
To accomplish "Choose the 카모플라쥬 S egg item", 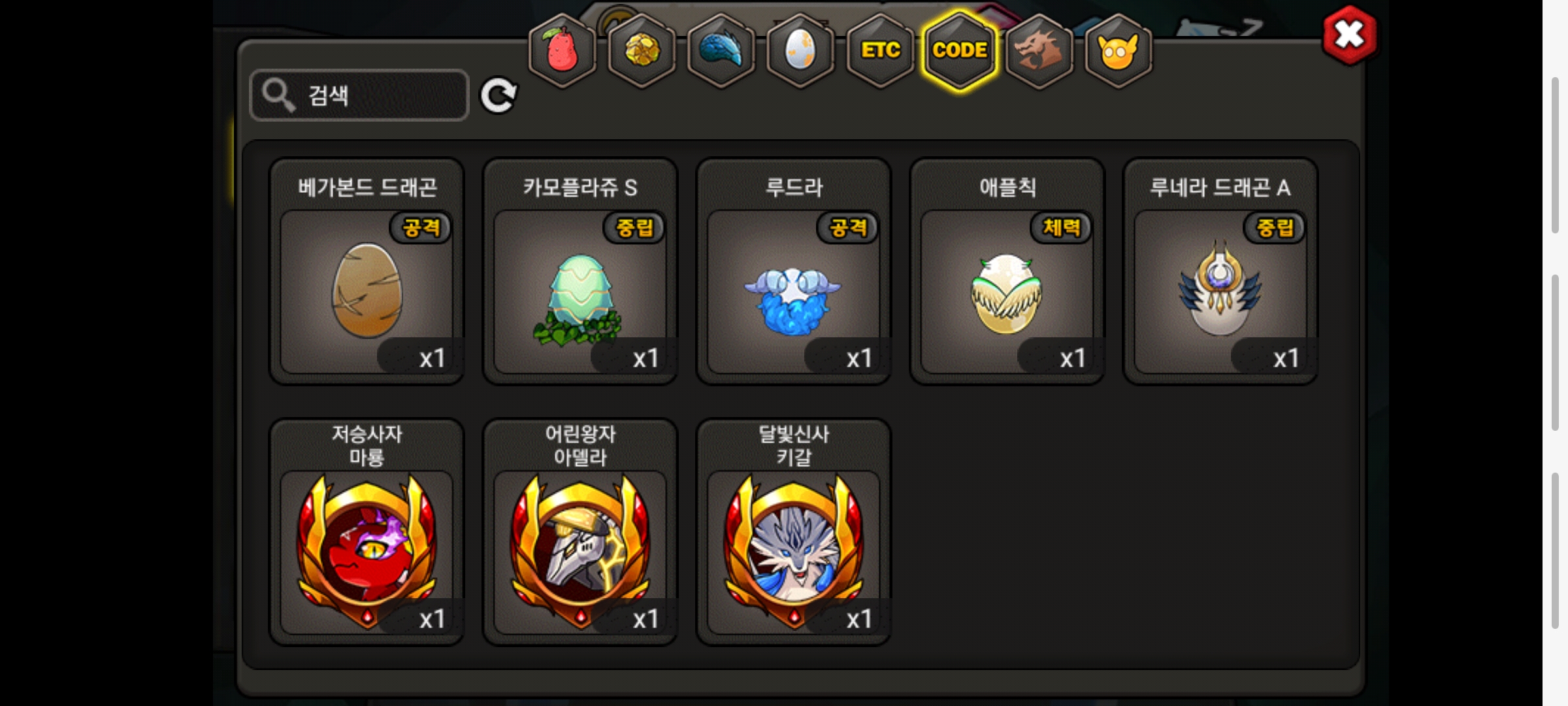I will coord(580,271).
